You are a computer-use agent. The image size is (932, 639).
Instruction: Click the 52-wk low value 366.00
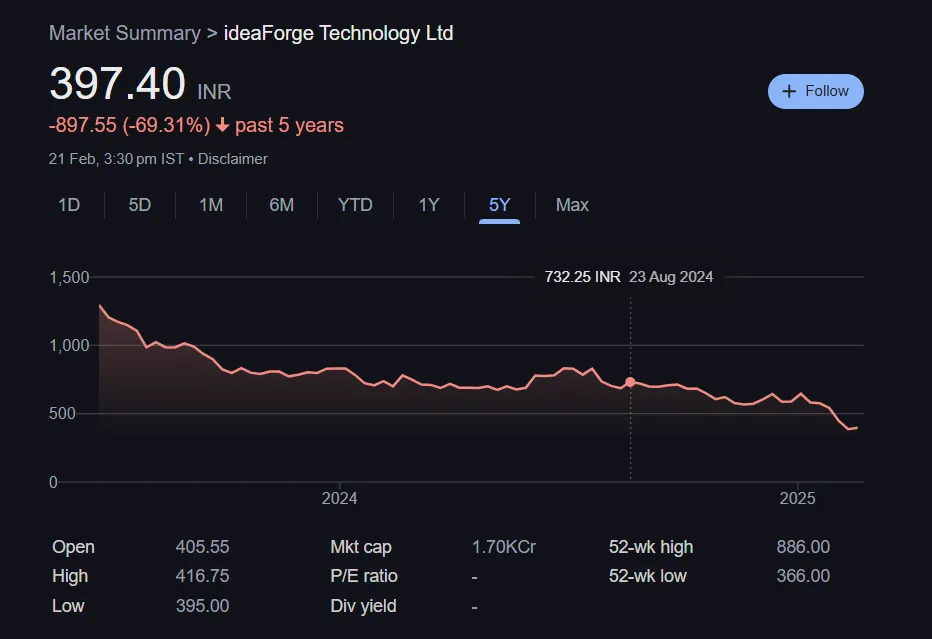803,576
